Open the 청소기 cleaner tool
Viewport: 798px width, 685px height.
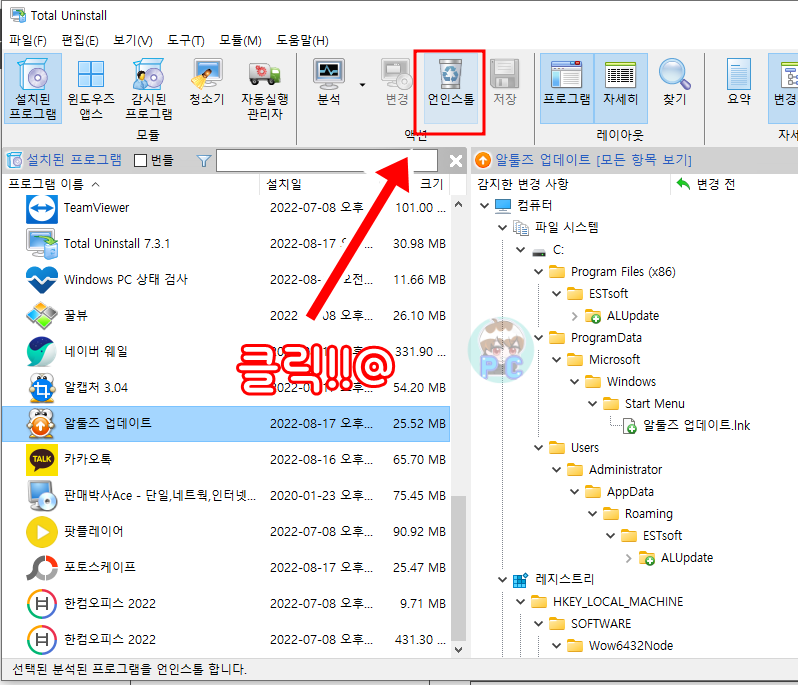pyautogui.click(x=207, y=82)
